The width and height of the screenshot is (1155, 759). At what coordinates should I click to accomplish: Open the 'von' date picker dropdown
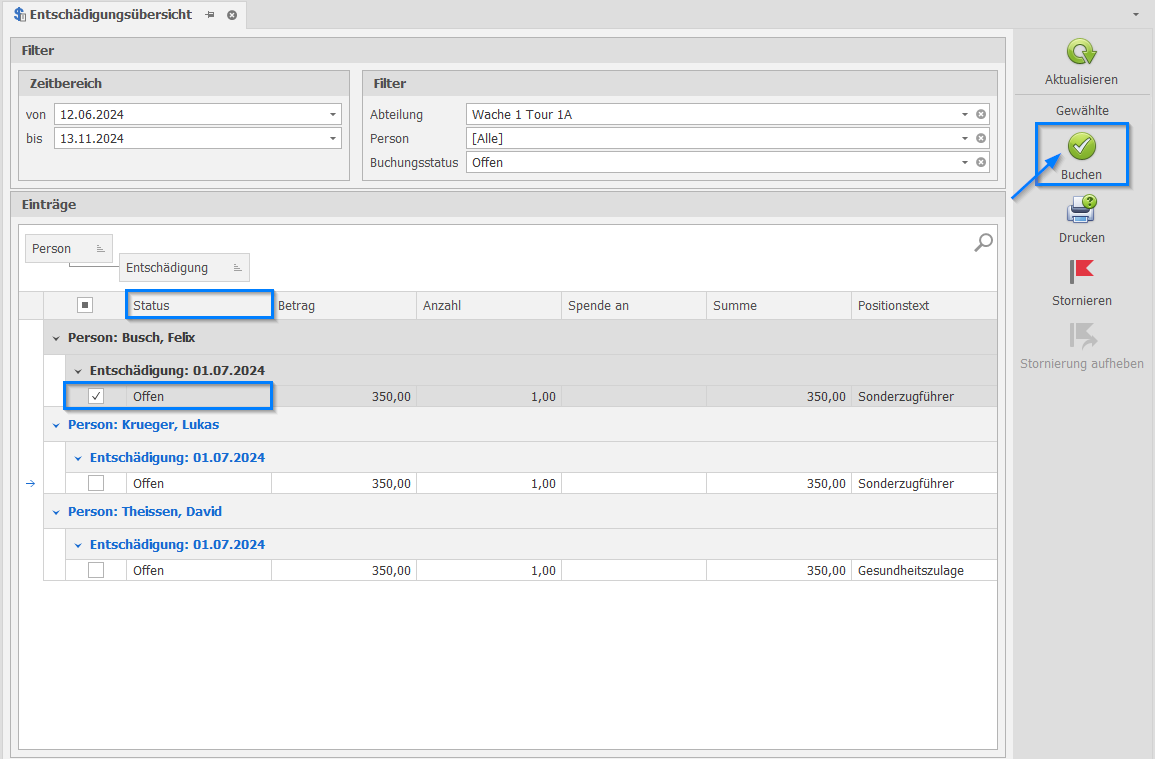(x=332, y=115)
